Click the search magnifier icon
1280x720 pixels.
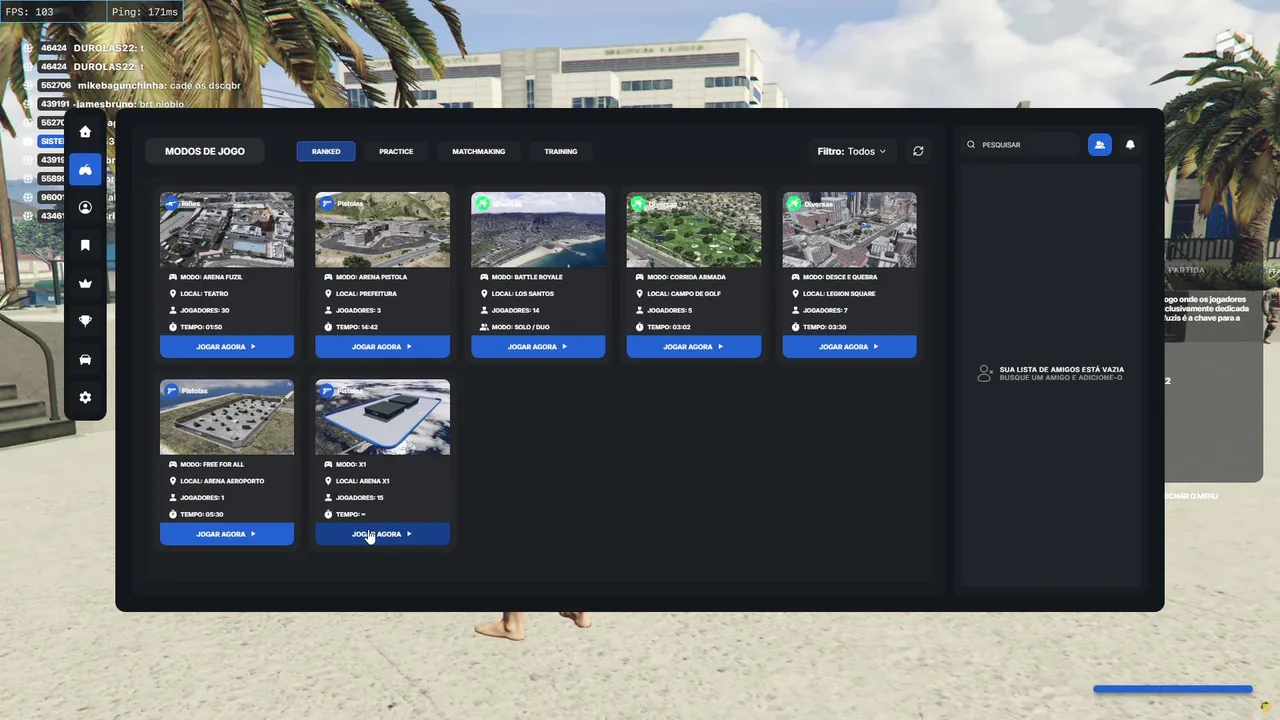pos(971,145)
